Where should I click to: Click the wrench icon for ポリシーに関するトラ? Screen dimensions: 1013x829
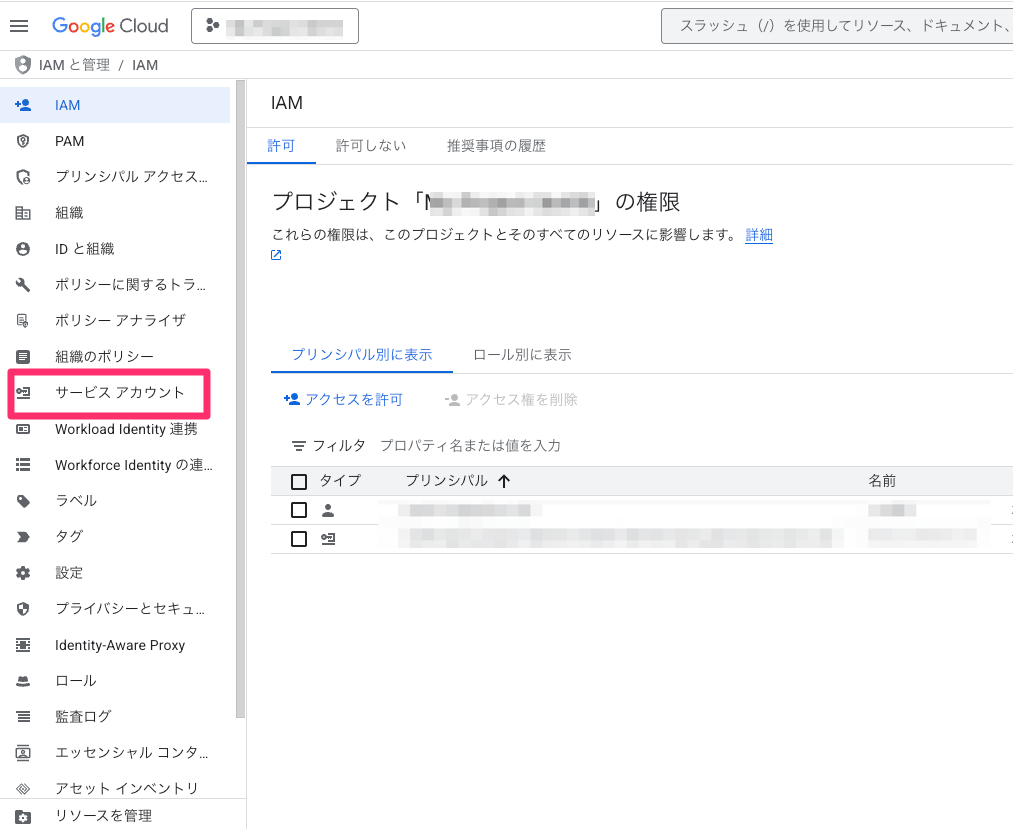[23, 284]
